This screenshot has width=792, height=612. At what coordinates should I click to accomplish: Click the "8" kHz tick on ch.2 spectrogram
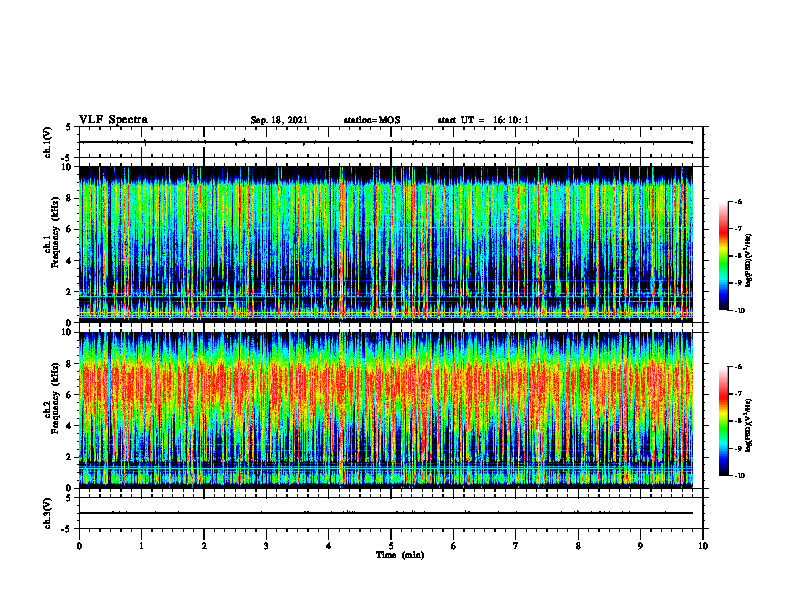(70, 364)
